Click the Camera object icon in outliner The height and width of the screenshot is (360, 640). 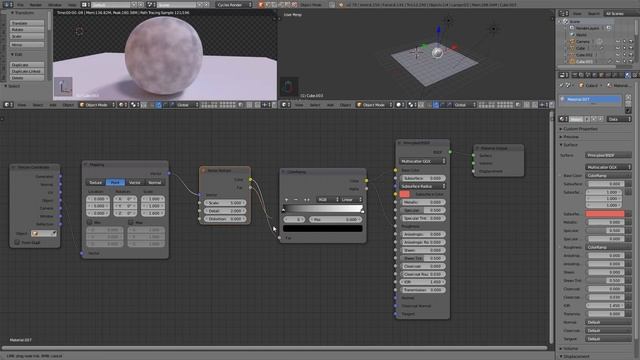click(x=572, y=42)
